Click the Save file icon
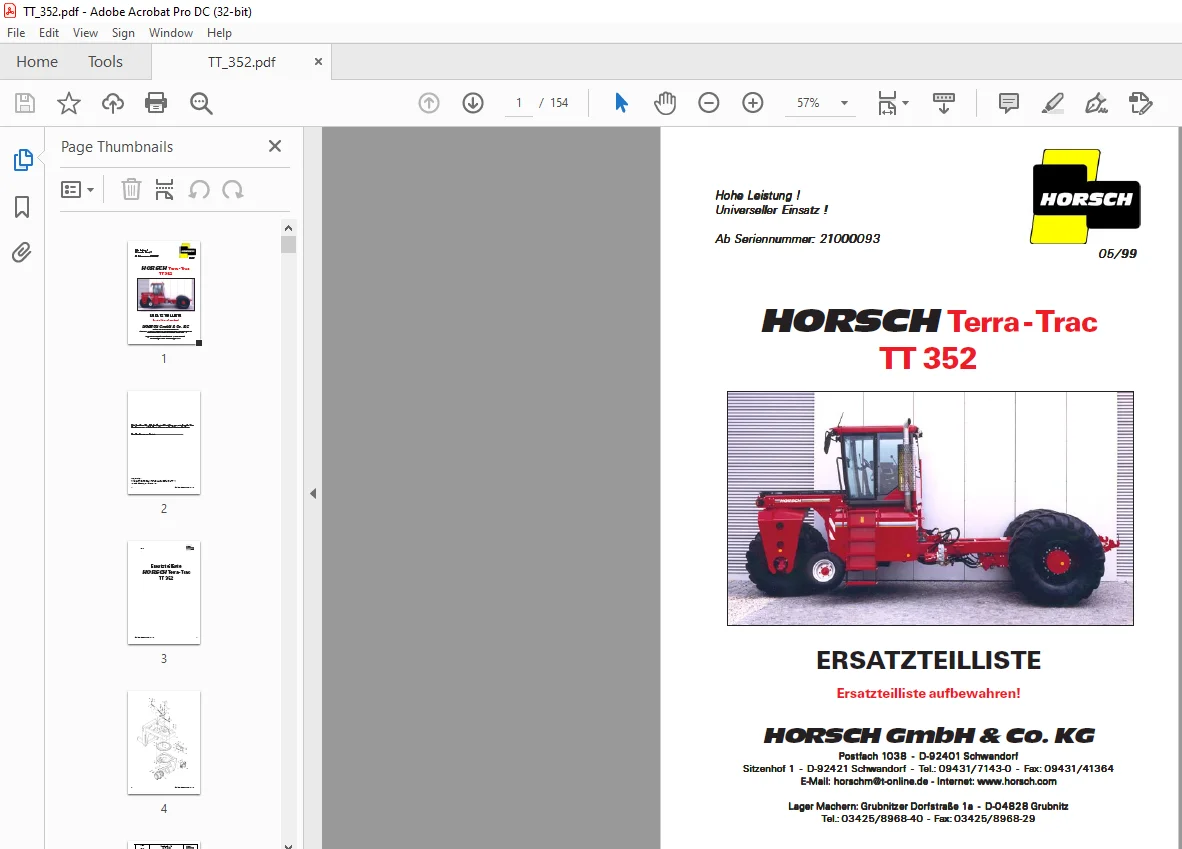Image resolution: width=1182 pixels, height=849 pixels. pyautogui.click(x=25, y=103)
